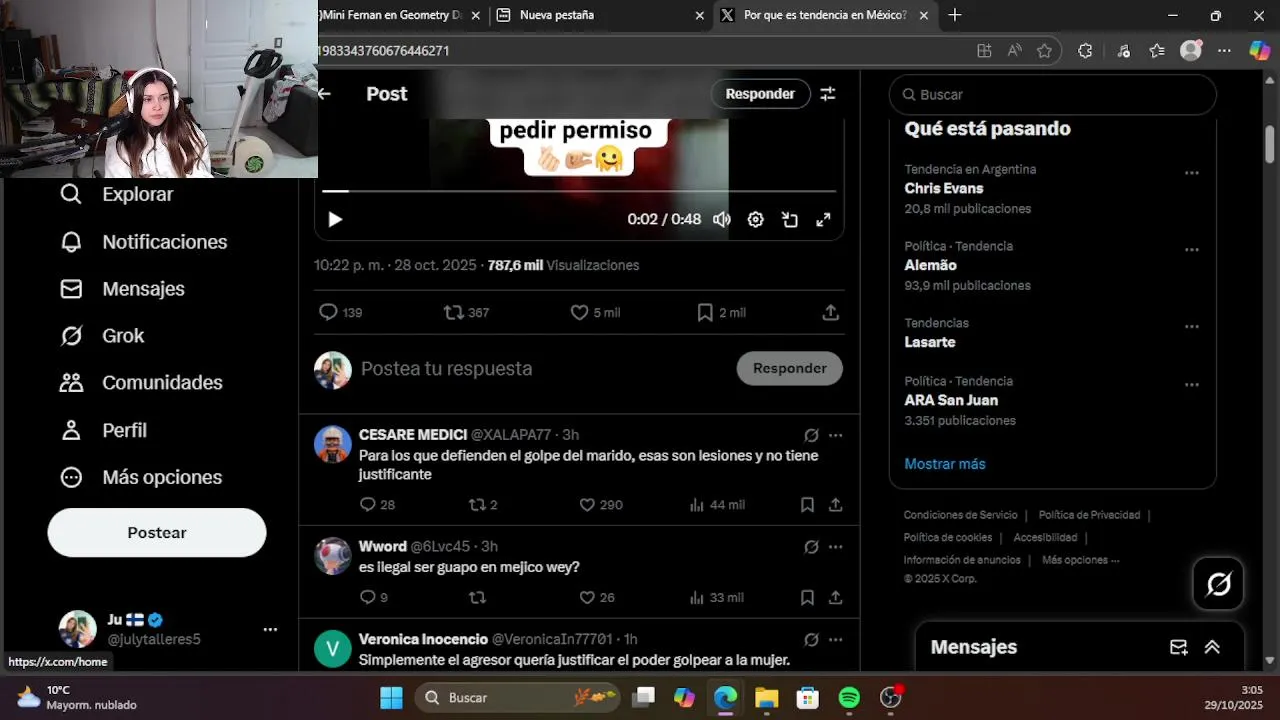
Task: Open a new browser tab
Action: (955, 15)
